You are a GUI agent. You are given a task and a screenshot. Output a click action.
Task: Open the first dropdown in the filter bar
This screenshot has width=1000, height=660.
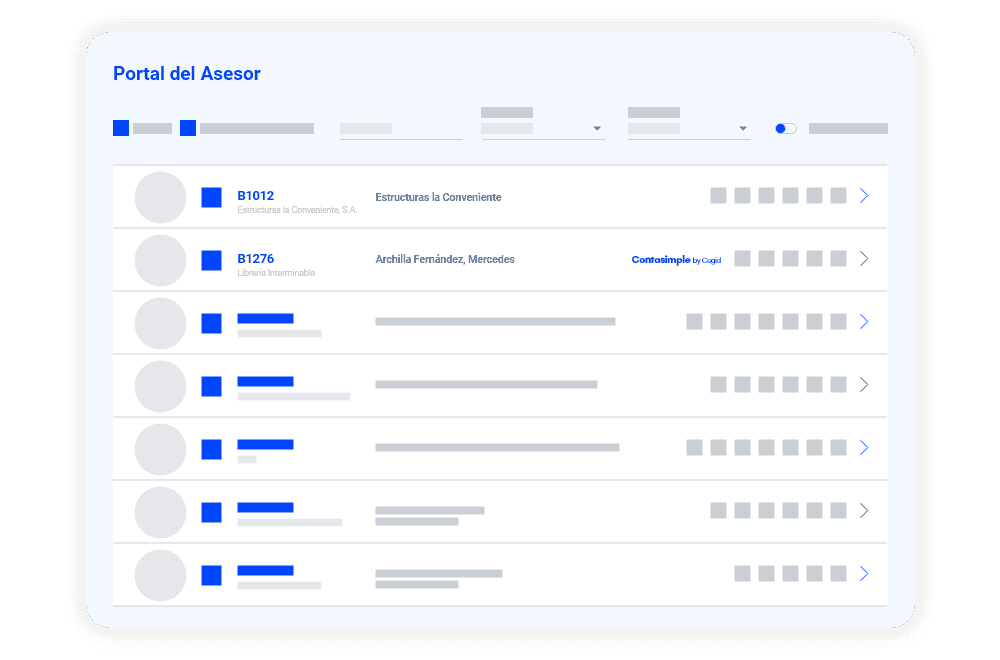click(x=543, y=129)
